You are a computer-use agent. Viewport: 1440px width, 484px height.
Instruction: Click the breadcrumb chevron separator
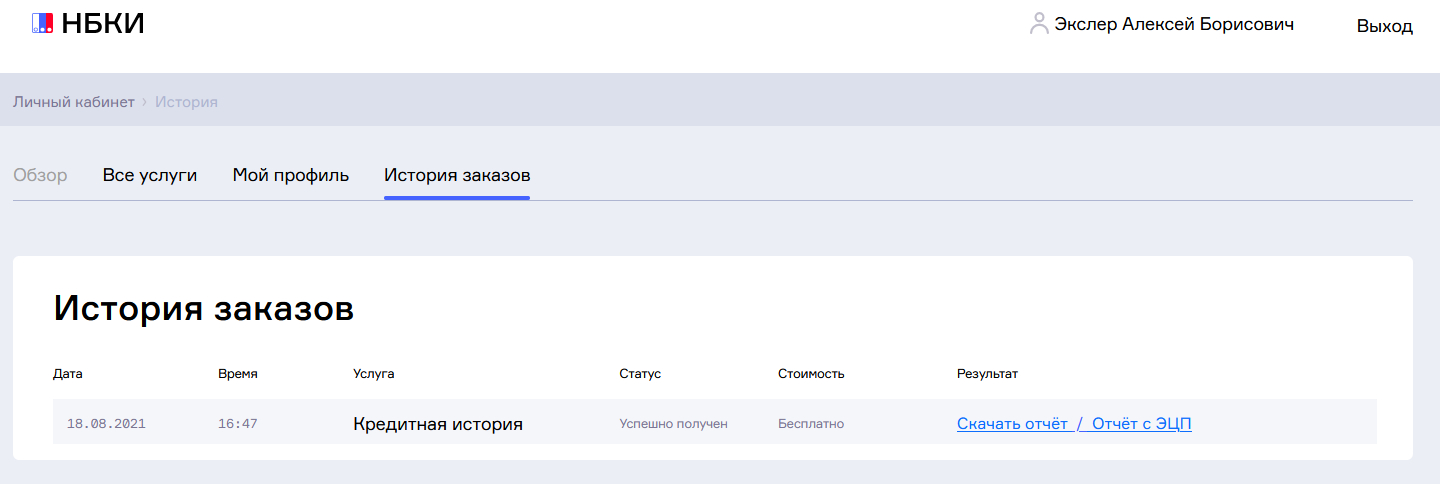pyautogui.click(x=145, y=102)
